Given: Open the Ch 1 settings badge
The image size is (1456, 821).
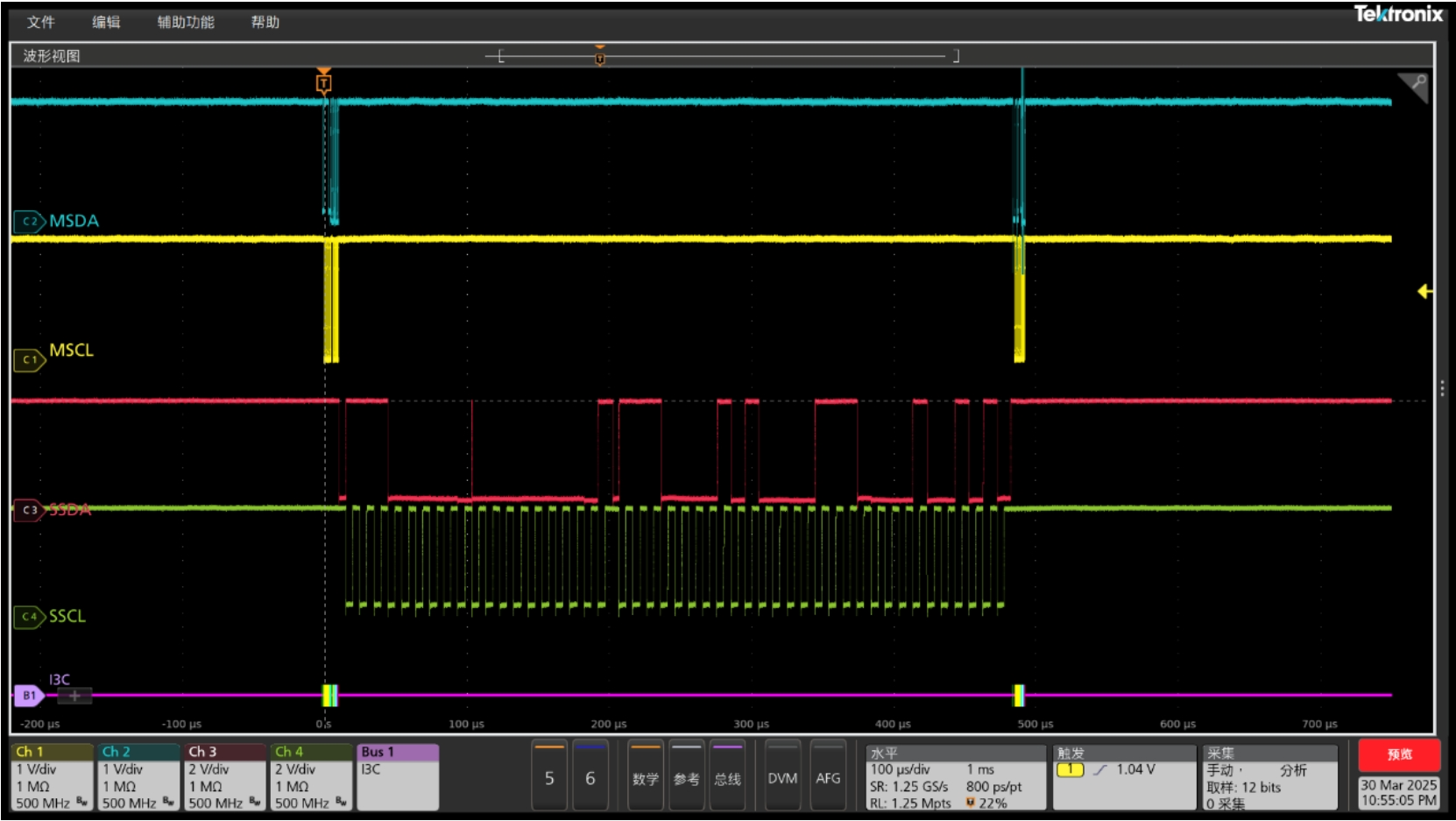Looking at the screenshot, I should point(52,777).
